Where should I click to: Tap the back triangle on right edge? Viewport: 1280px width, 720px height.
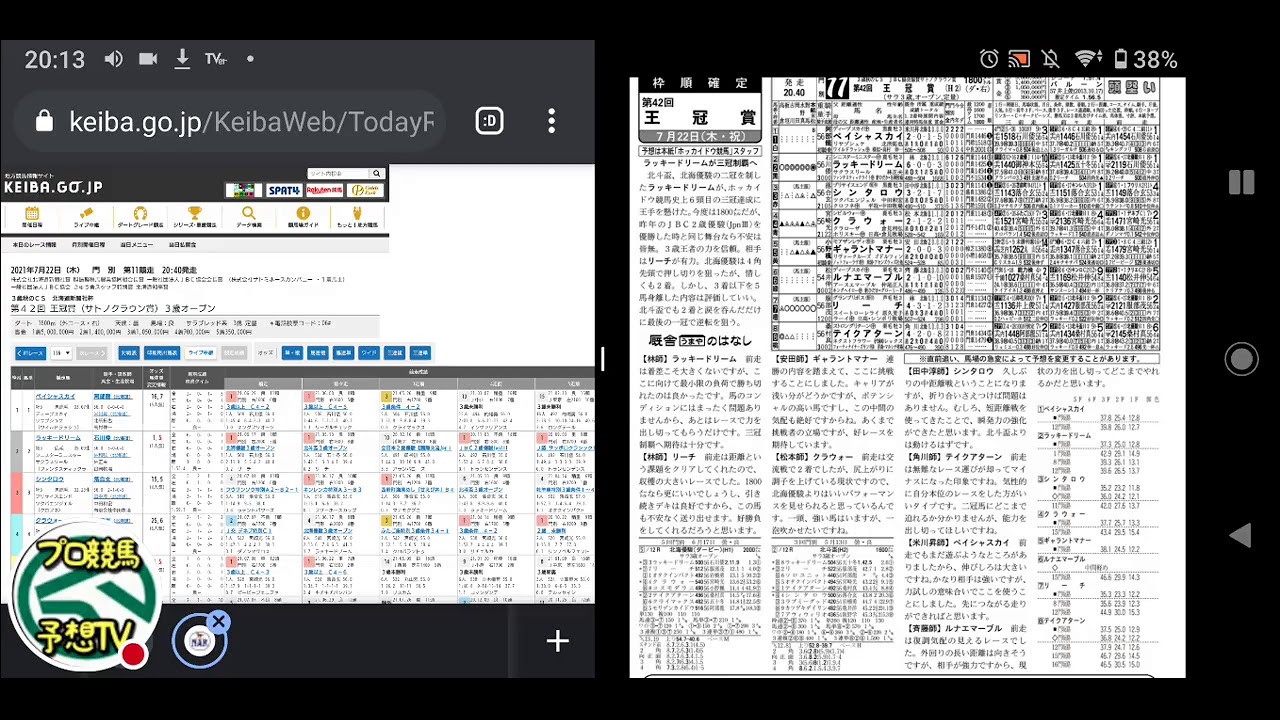pyautogui.click(x=1241, y=536)
